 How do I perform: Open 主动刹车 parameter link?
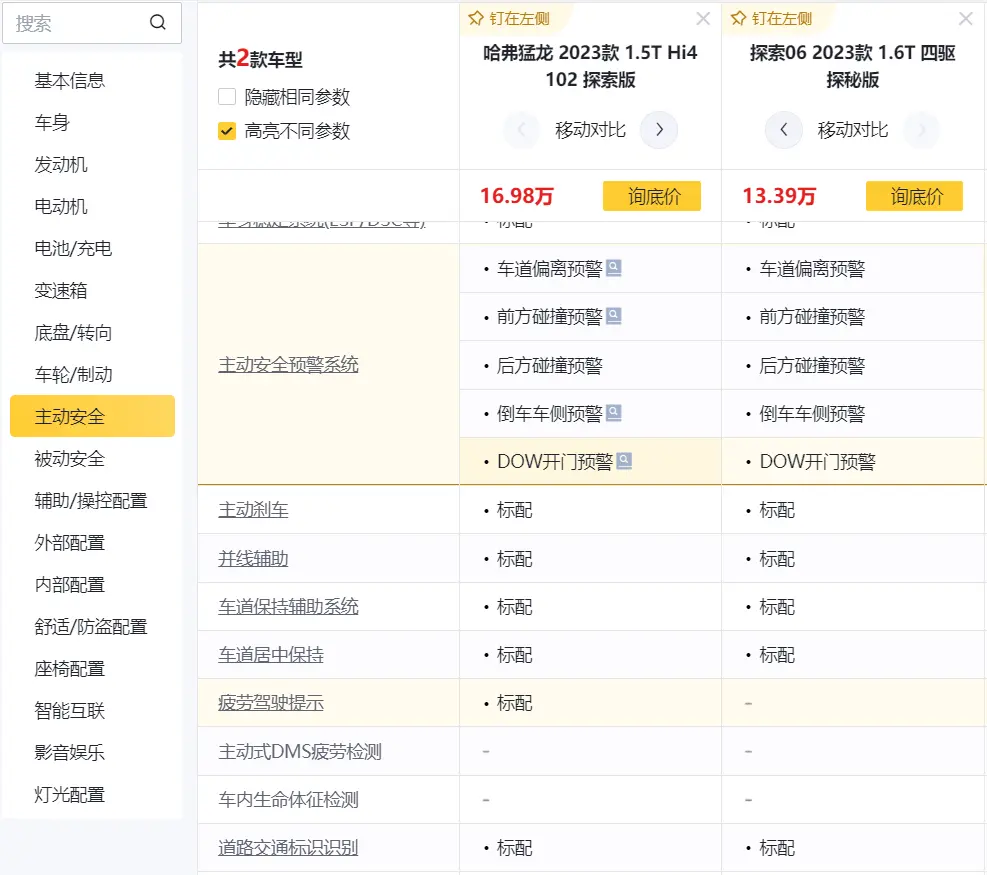click(x=253, y=510)
